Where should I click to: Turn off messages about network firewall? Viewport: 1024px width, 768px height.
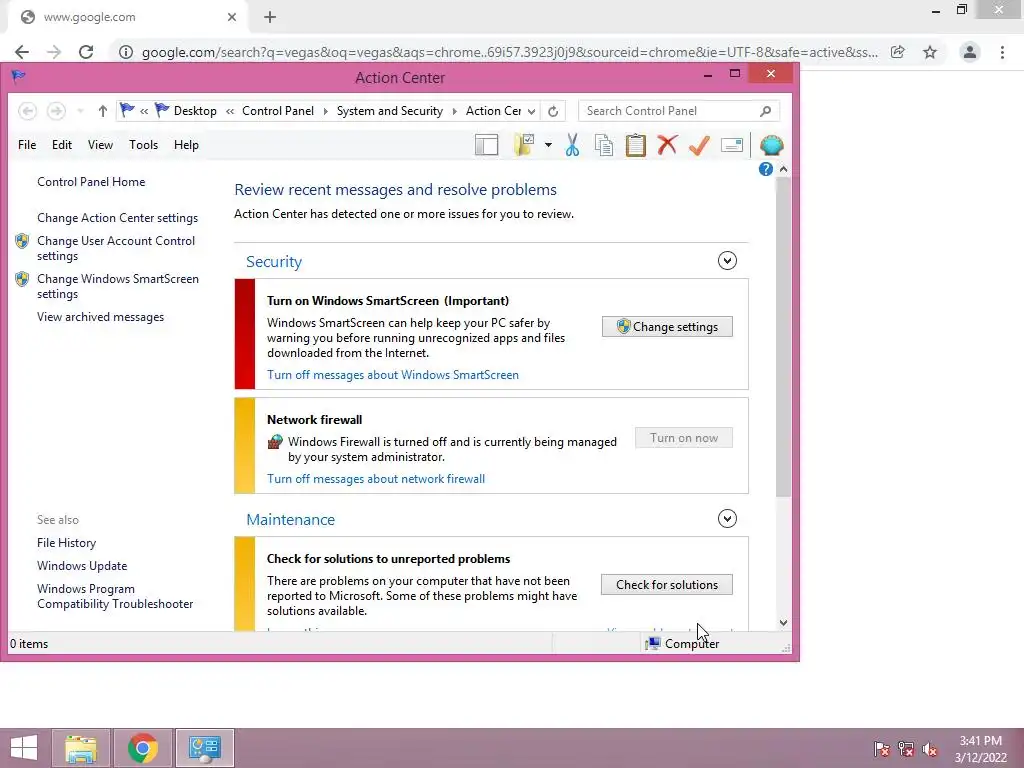click(376, 479)
